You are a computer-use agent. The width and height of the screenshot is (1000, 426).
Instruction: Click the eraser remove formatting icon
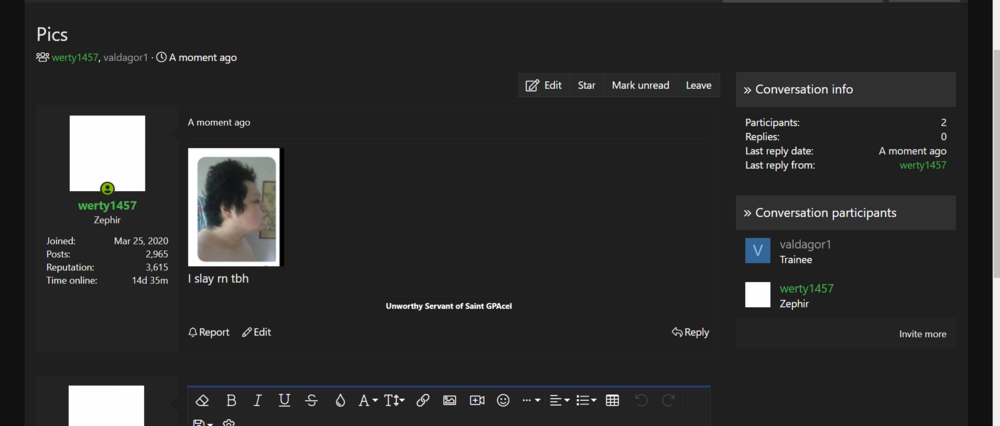coord(202,400)
